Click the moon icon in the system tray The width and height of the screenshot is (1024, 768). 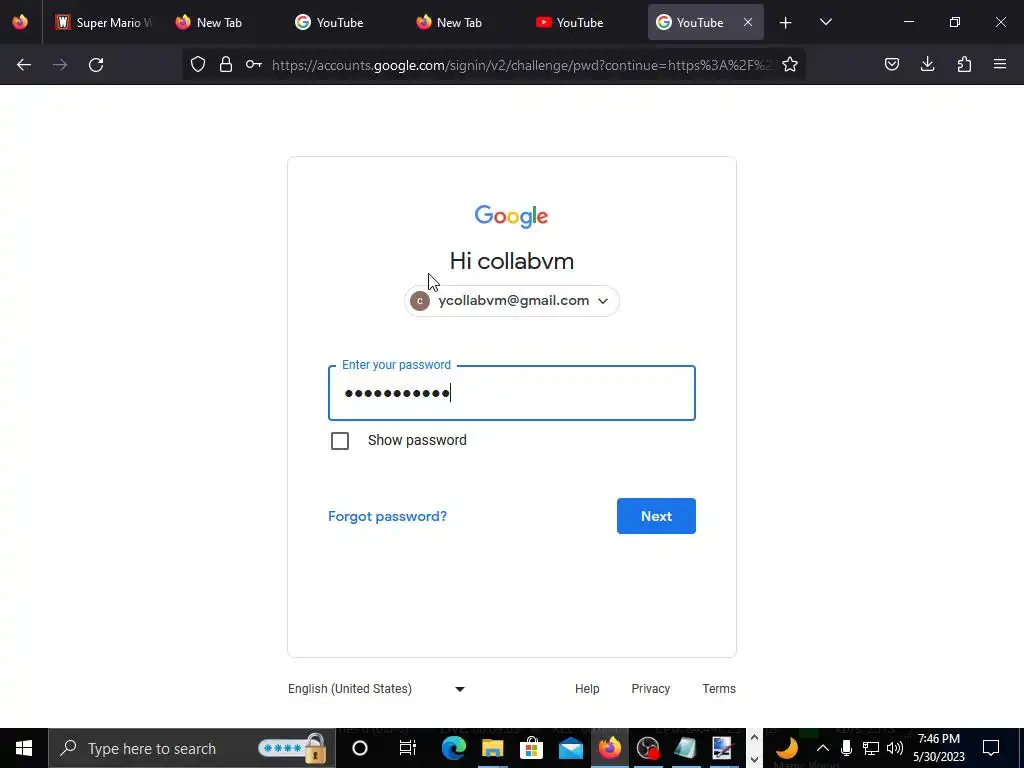[788, 748]
